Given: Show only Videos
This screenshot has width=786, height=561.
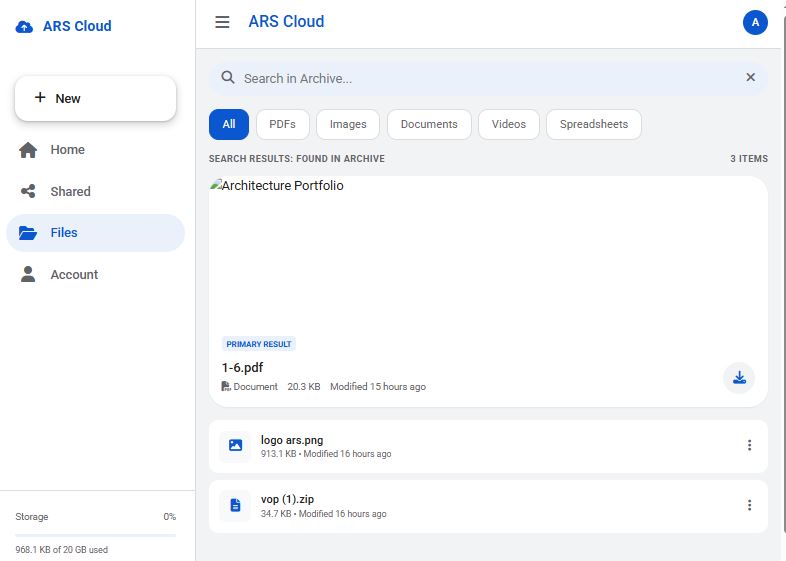Looking at the screenshot, I should tap(509, 124).
